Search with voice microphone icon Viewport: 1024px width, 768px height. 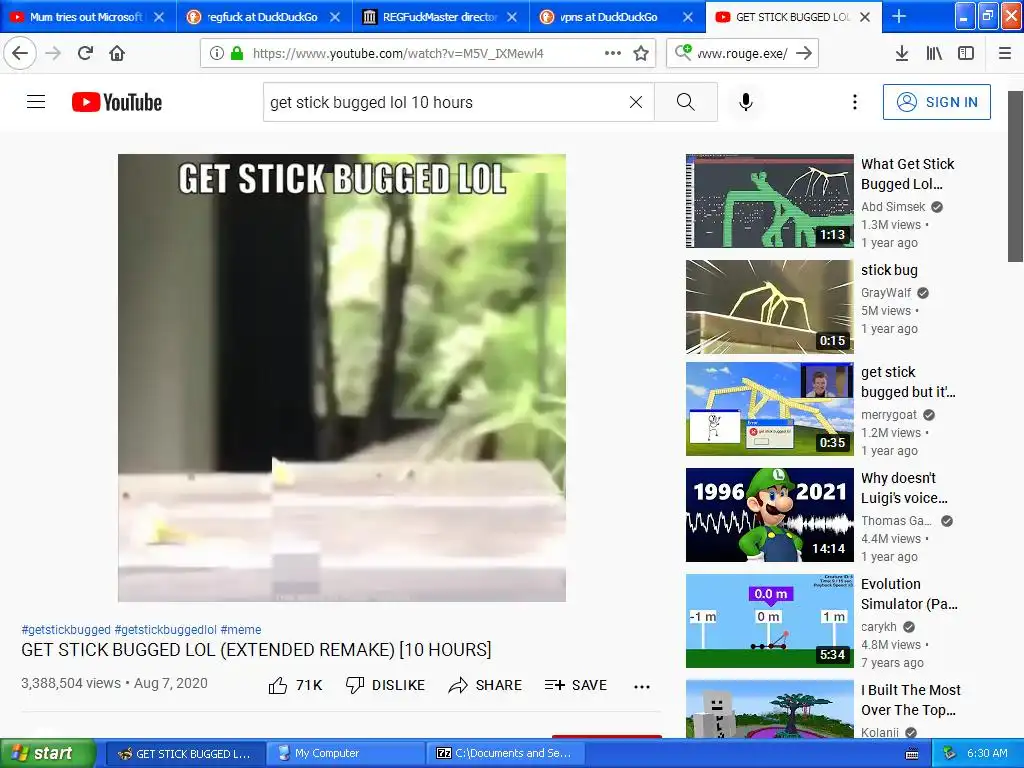point(746,102)
